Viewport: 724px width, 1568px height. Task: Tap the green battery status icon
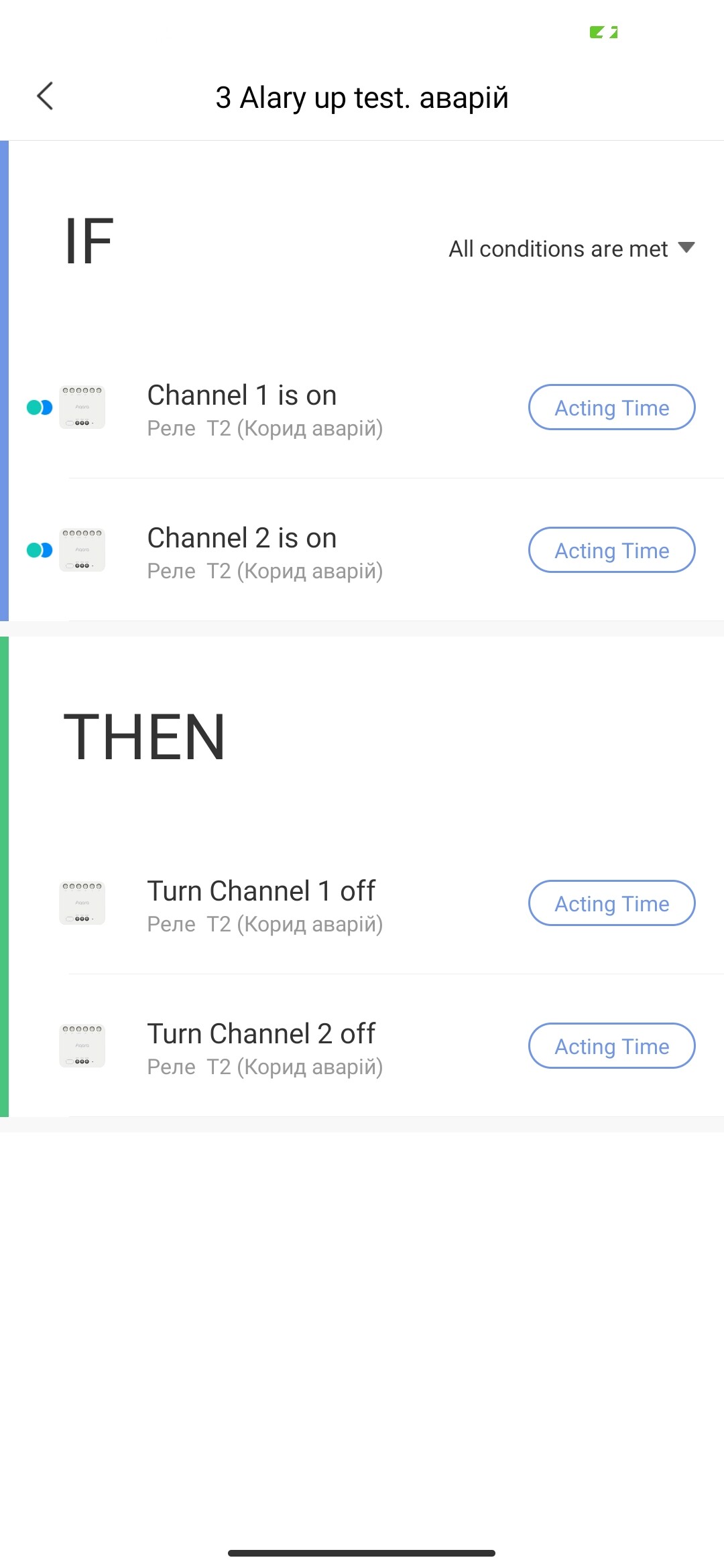coord(603,32)
